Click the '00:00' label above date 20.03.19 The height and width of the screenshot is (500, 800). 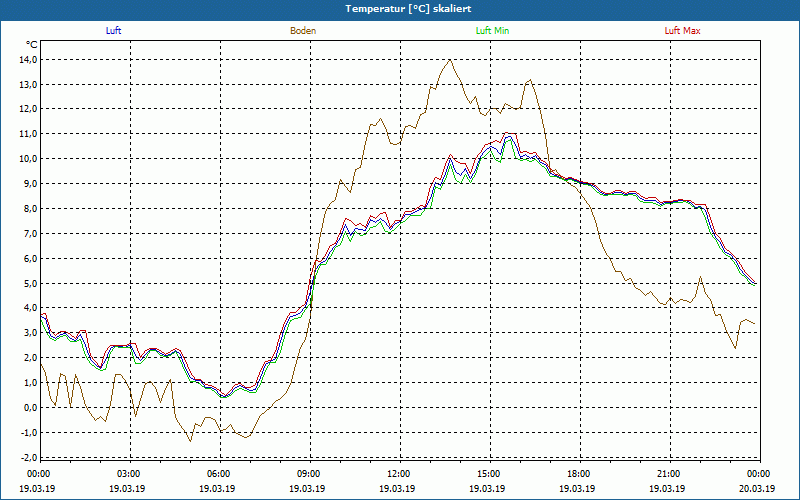pyautogui.click(x=759, y=474)
